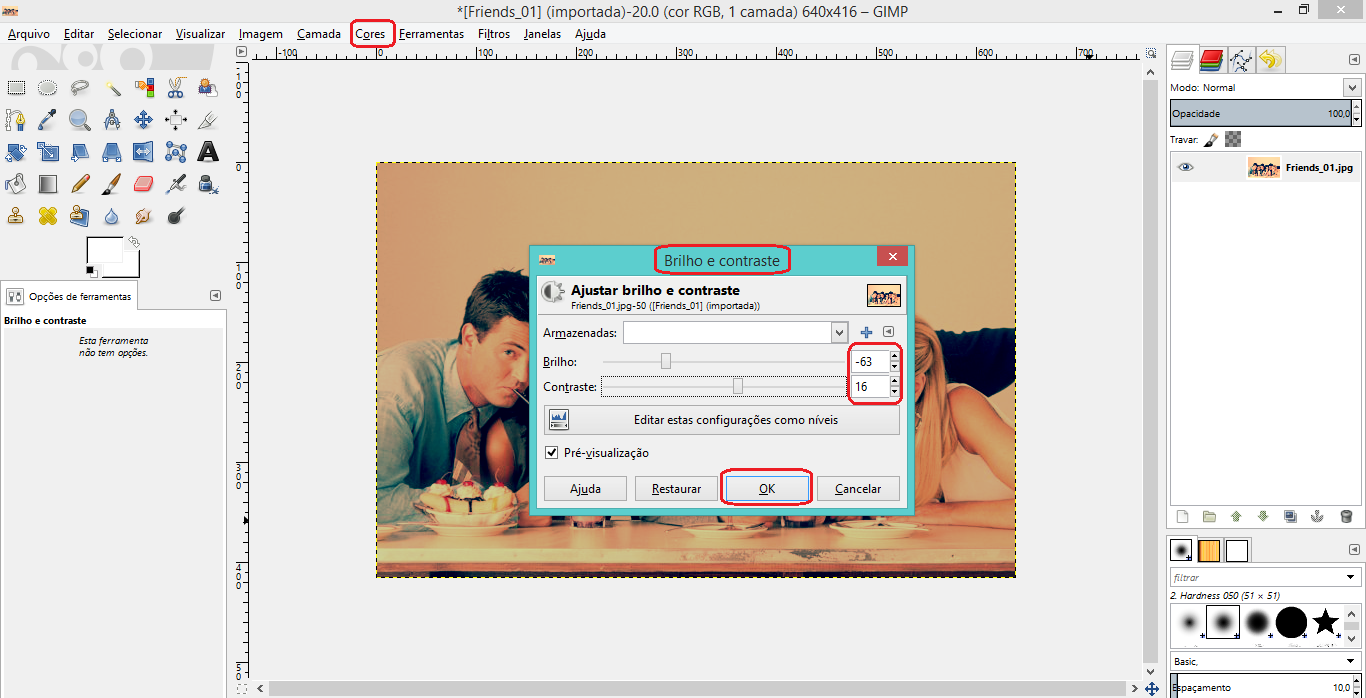This screenshot has height=698, width=1366.
Task: Select the Heal tool bandage icon
Action: [x=48, y=216]
